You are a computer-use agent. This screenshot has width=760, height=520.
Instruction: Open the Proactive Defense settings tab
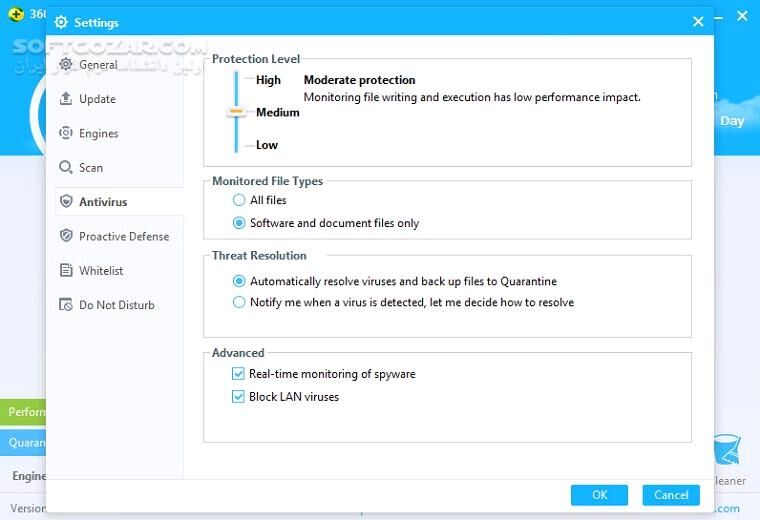[x=123, y=236]
